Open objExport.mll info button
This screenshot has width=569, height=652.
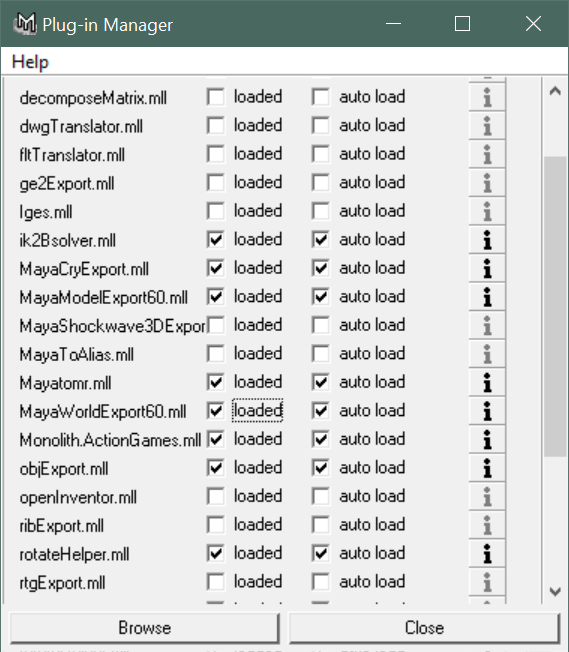click(487, 468)
